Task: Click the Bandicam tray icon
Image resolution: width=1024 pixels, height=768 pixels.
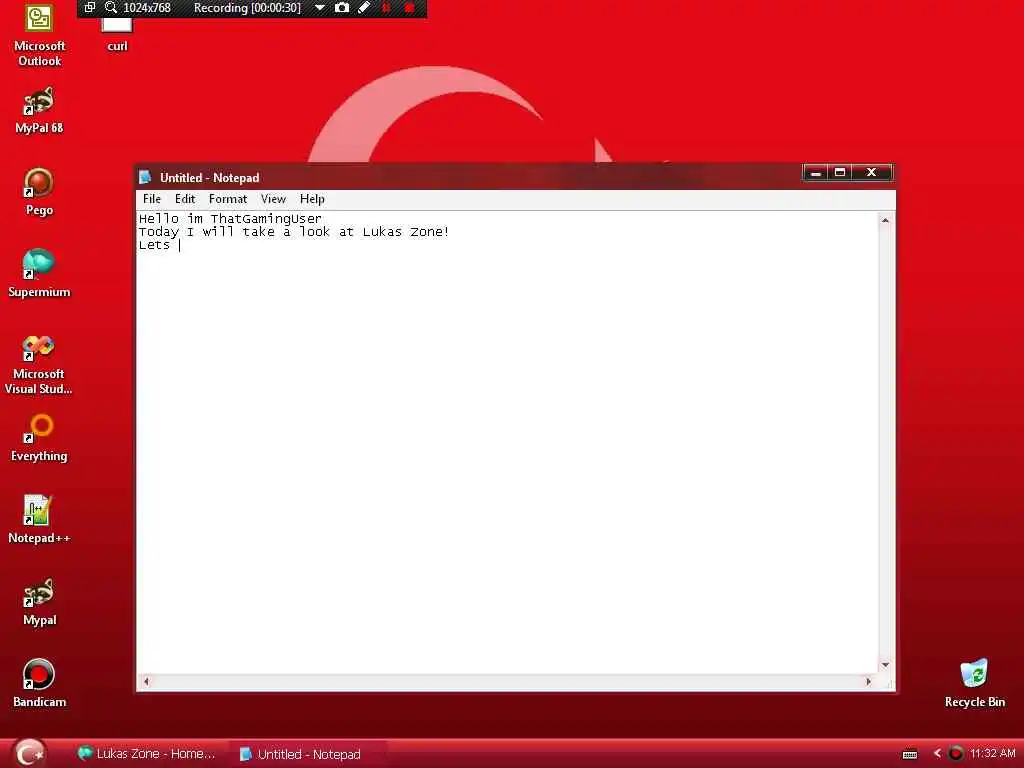Action: tap(955, 754)
